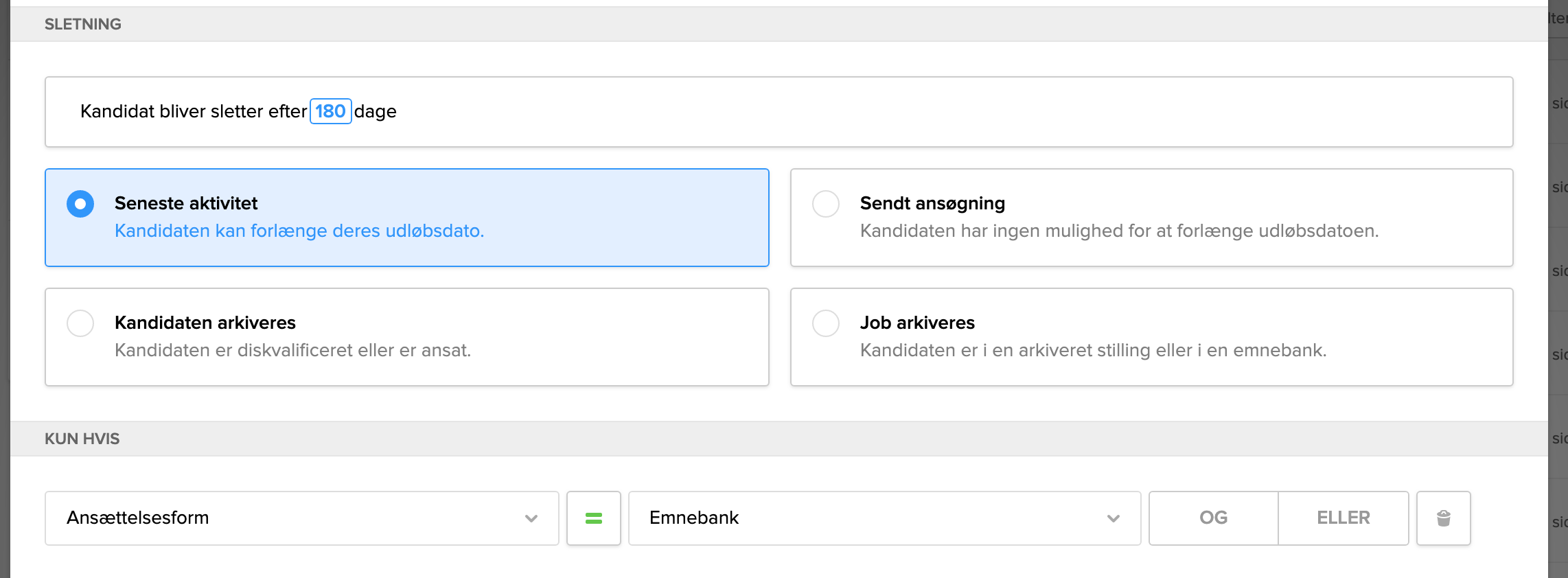1568x578 pixels.
Task: Click the chevron arrow in Ansættelsesform field
Action: (531, 518)
